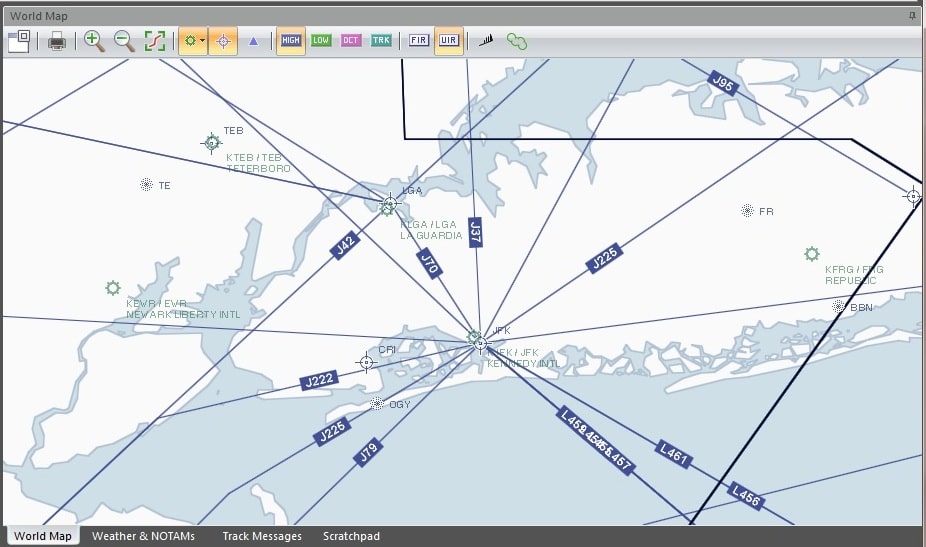The width and height of the screenshot is (926, 547).
Task: Toggle FIR boundaries display
Action: point(418,41)
